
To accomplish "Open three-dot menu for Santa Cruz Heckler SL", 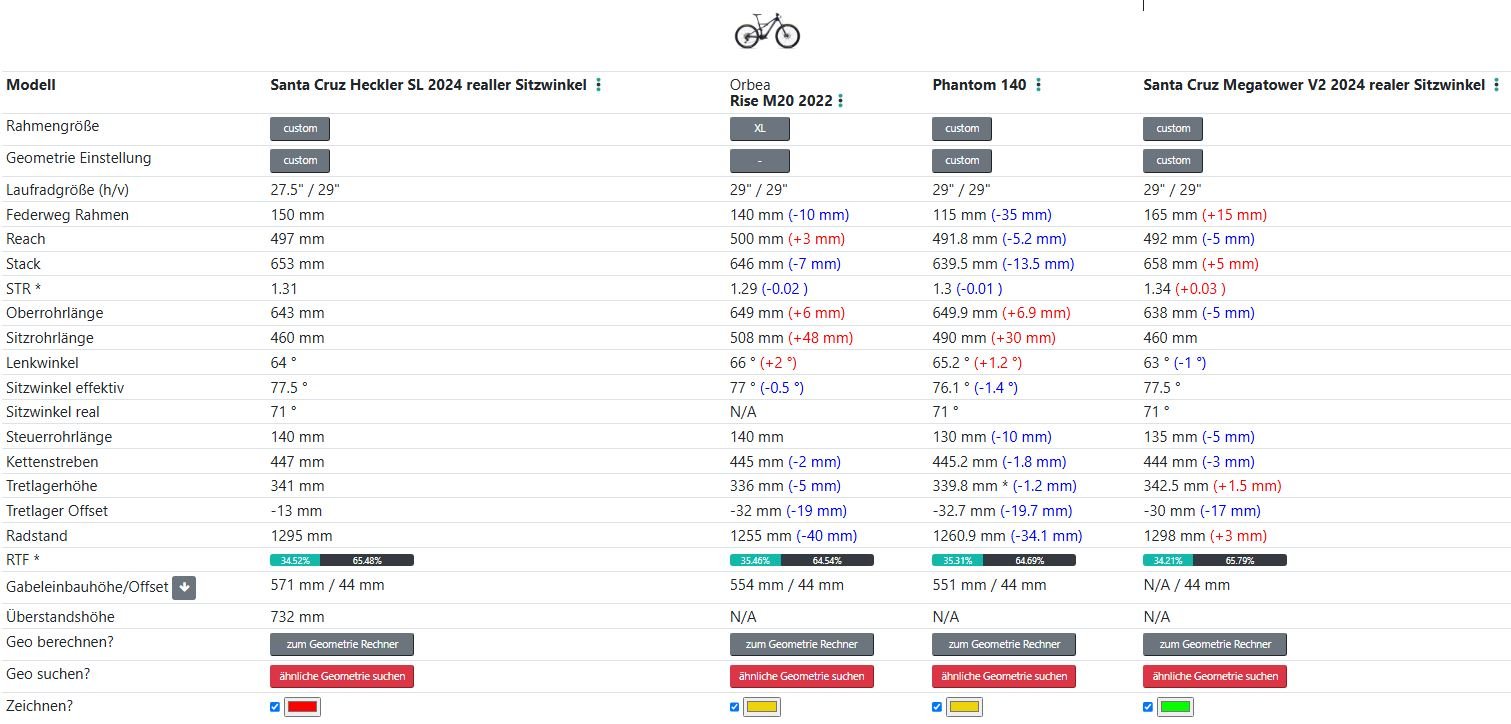I will 598,85.
